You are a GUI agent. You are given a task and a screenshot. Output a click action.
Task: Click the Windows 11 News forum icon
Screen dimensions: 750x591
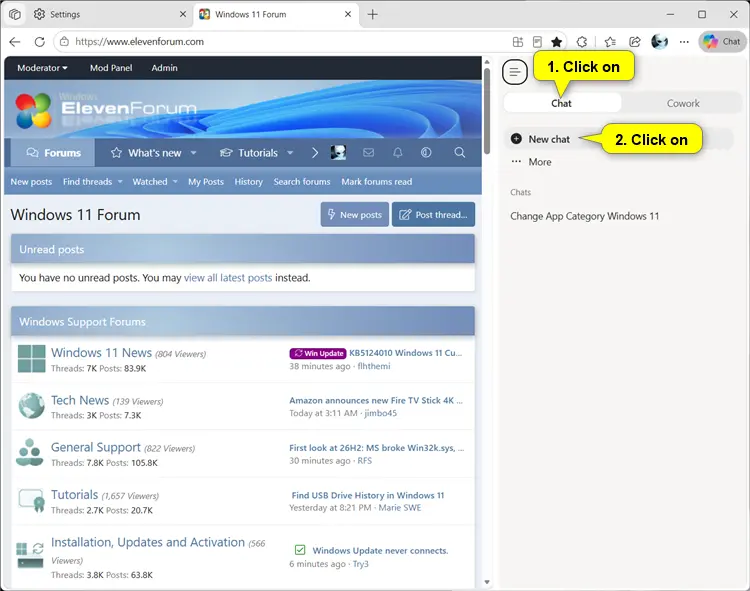32,359
